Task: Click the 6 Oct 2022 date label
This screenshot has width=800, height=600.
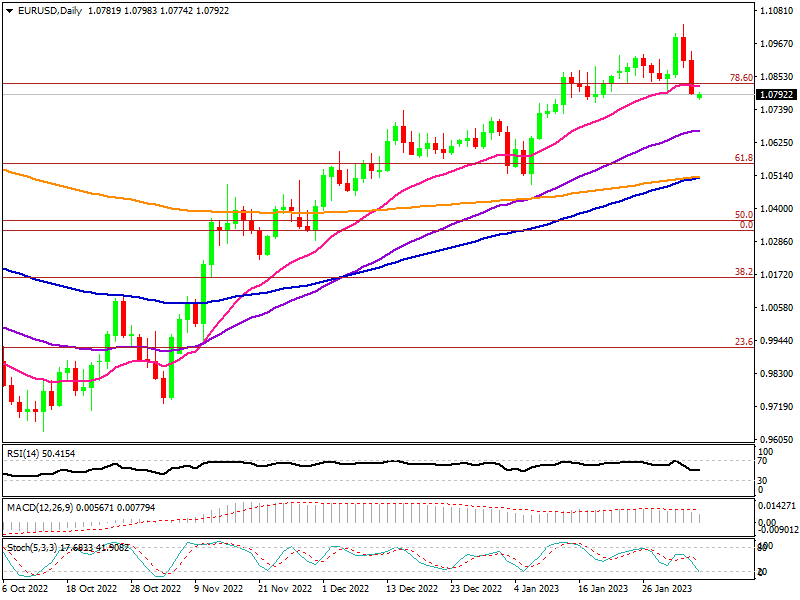Action: 27,590
